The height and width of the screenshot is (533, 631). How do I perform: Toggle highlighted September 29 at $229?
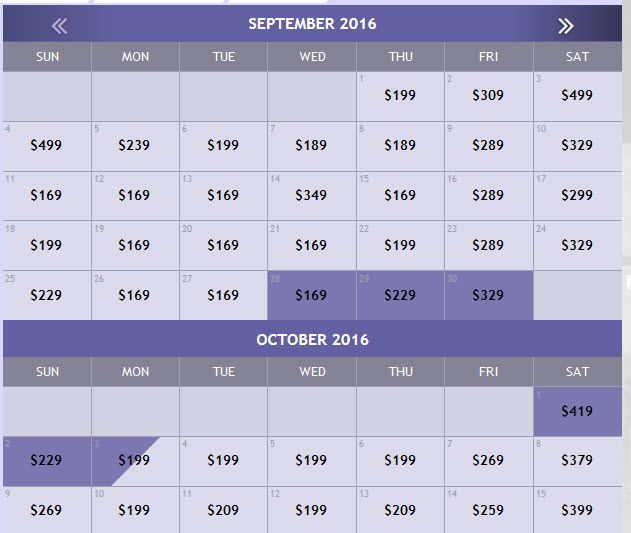coord(400,296)
